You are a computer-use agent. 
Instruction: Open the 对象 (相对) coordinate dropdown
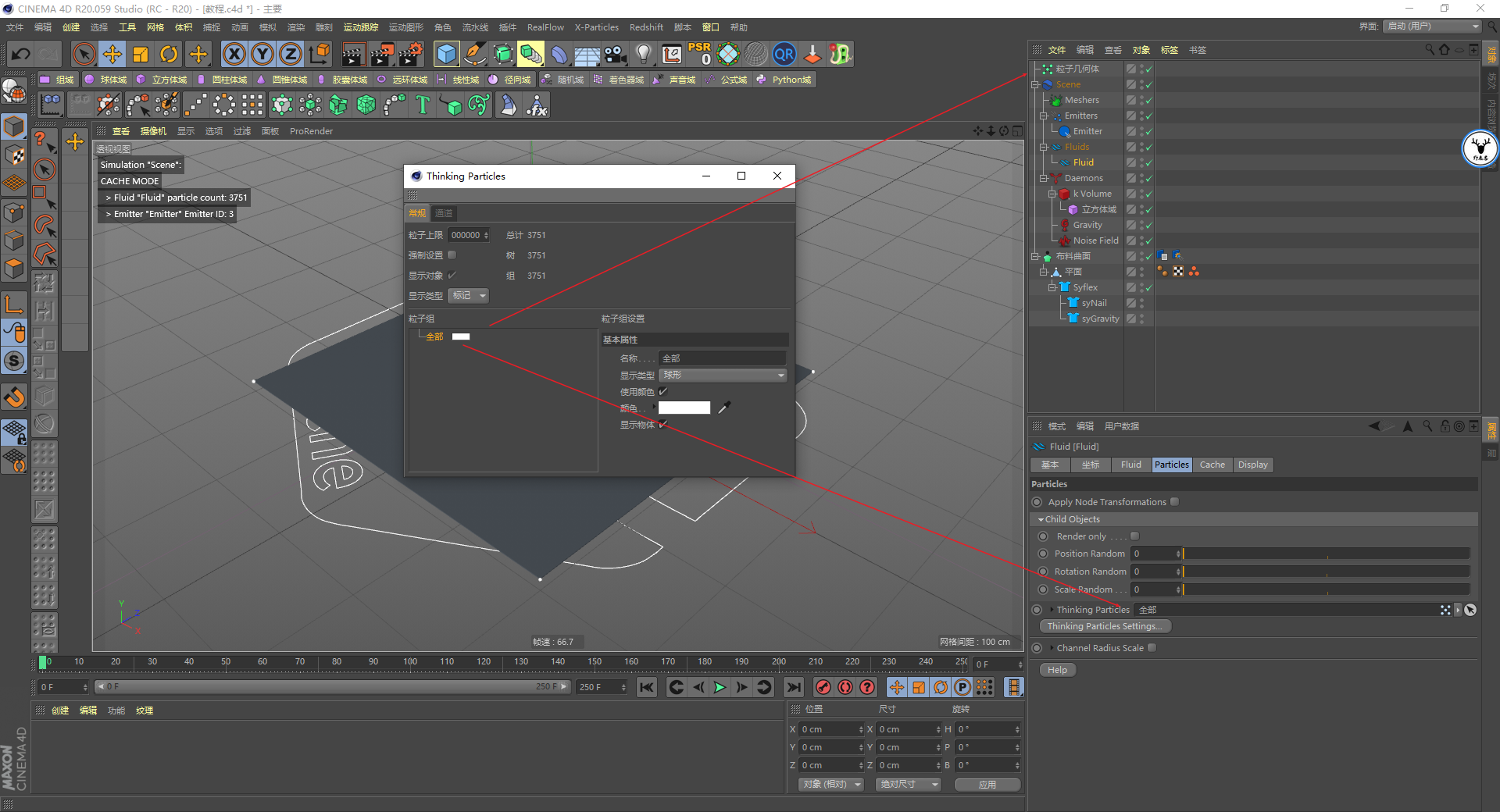831,784
